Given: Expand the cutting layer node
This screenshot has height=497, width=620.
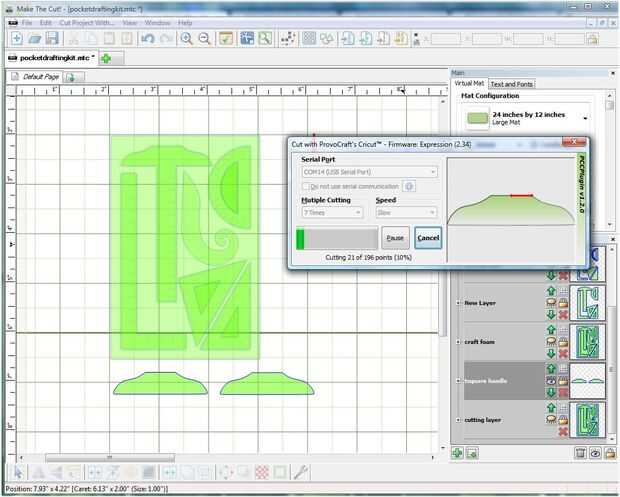Looking at the screenshot, I should (x=458, y=420).
